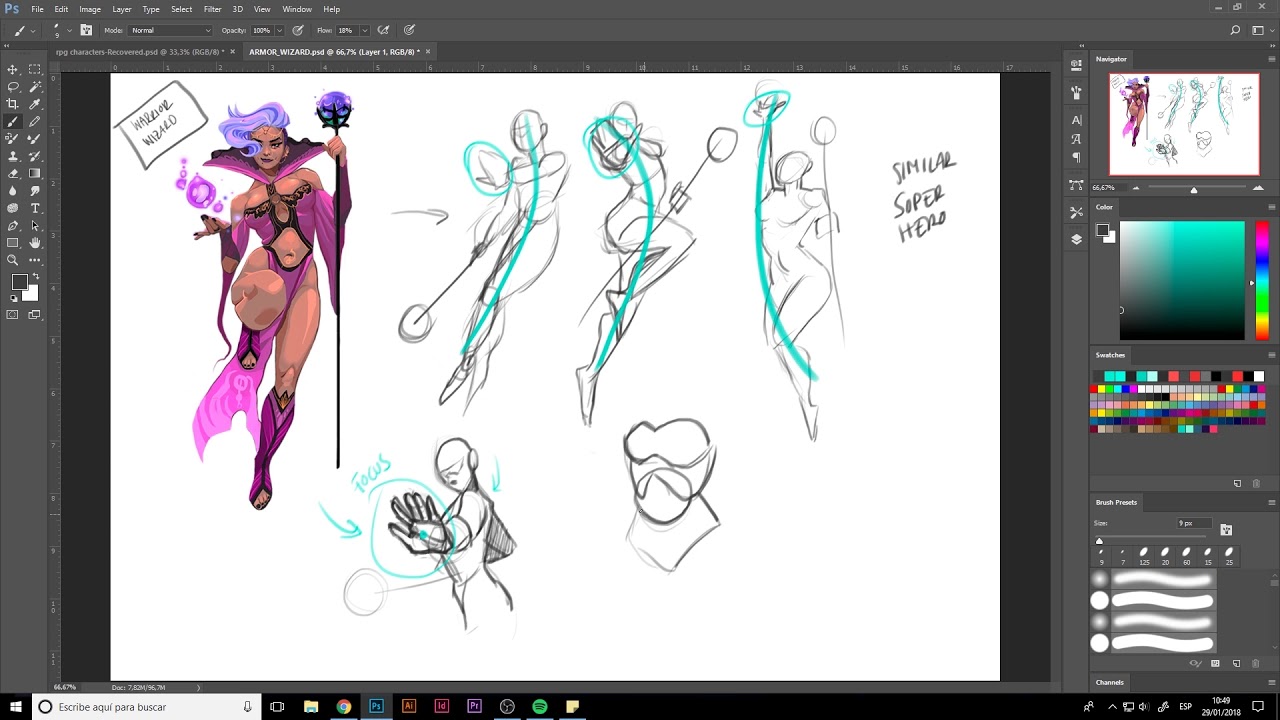Select the Hand tool
1280x720 pixels.
coord(35,243)
